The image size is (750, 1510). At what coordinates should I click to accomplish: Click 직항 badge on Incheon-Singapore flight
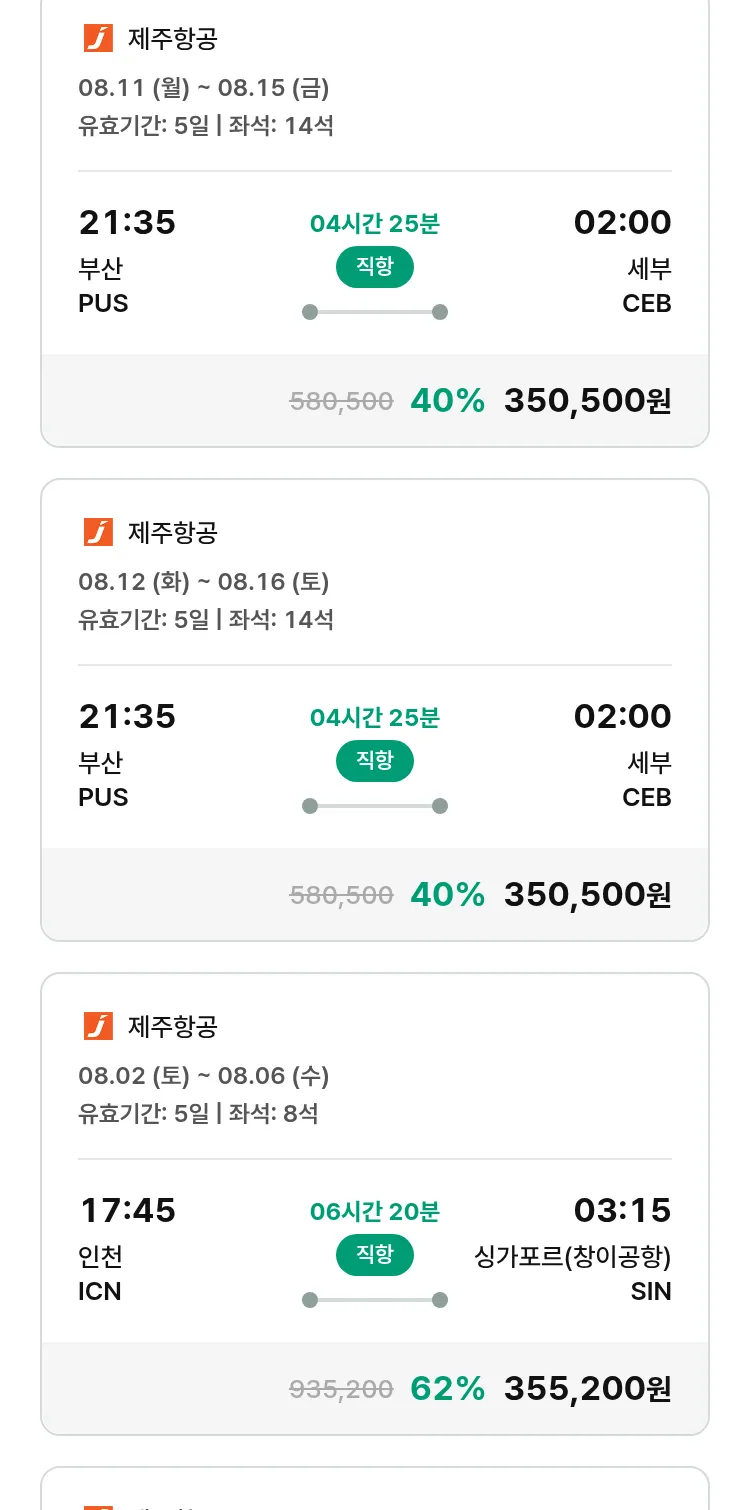tap(374, 1255)
